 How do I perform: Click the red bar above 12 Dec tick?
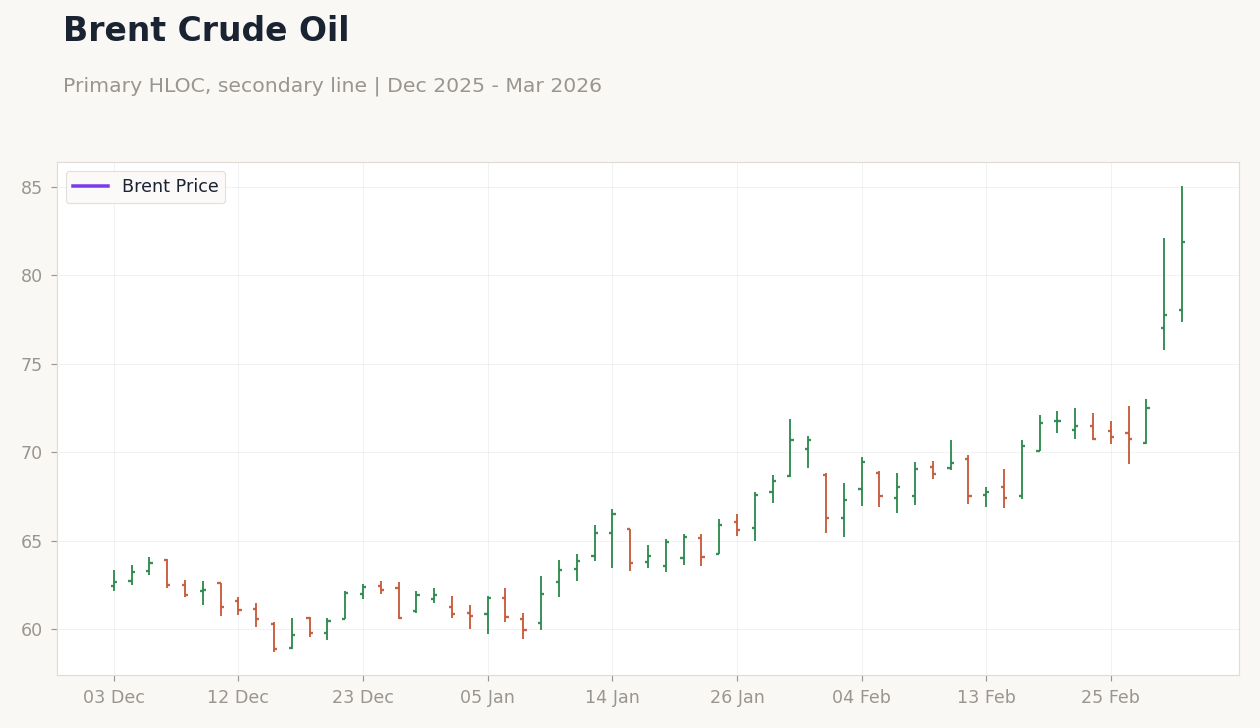(238, 606)
